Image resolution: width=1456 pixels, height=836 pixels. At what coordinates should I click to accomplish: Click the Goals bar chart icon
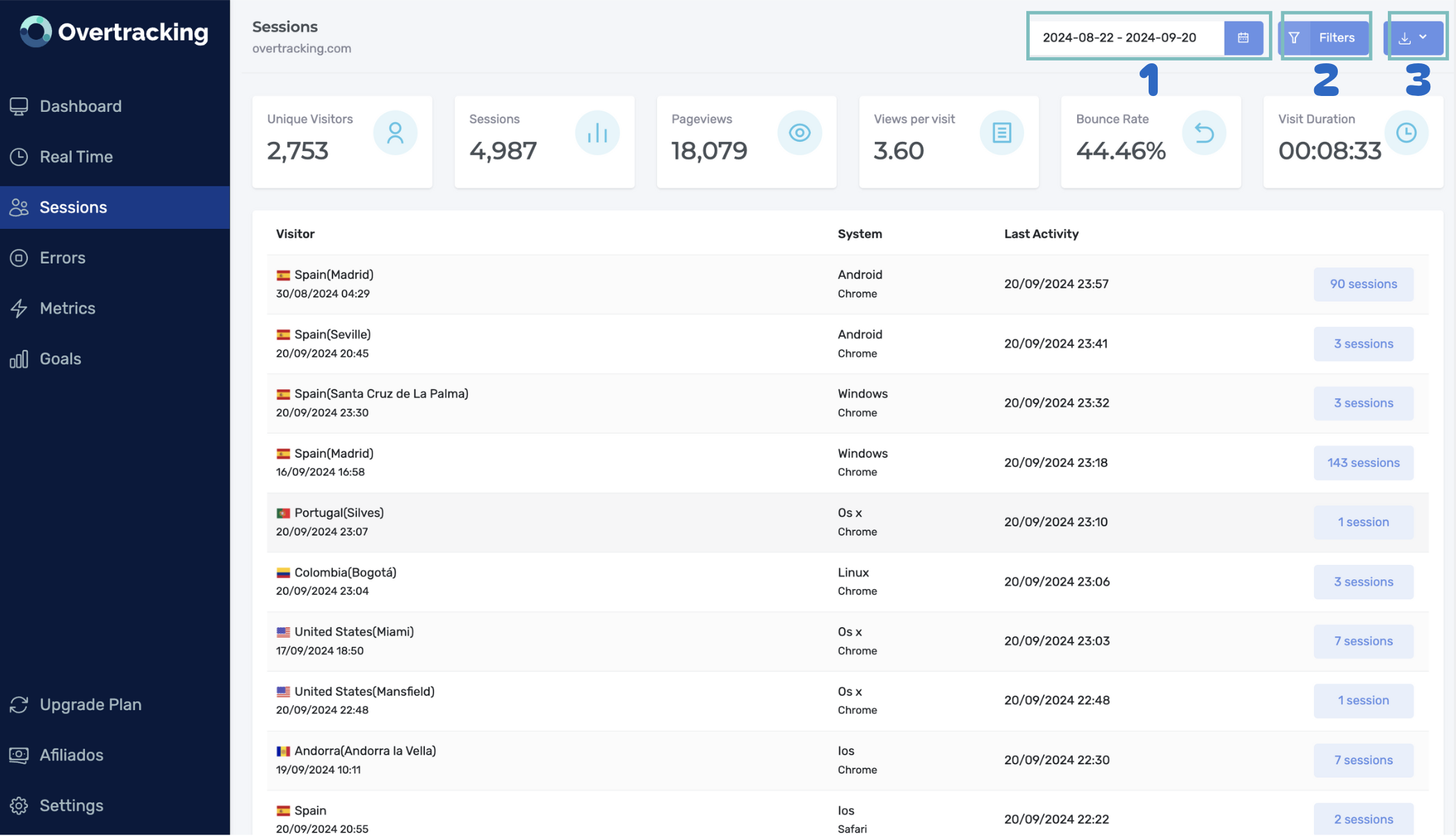(x=19, y=359)
